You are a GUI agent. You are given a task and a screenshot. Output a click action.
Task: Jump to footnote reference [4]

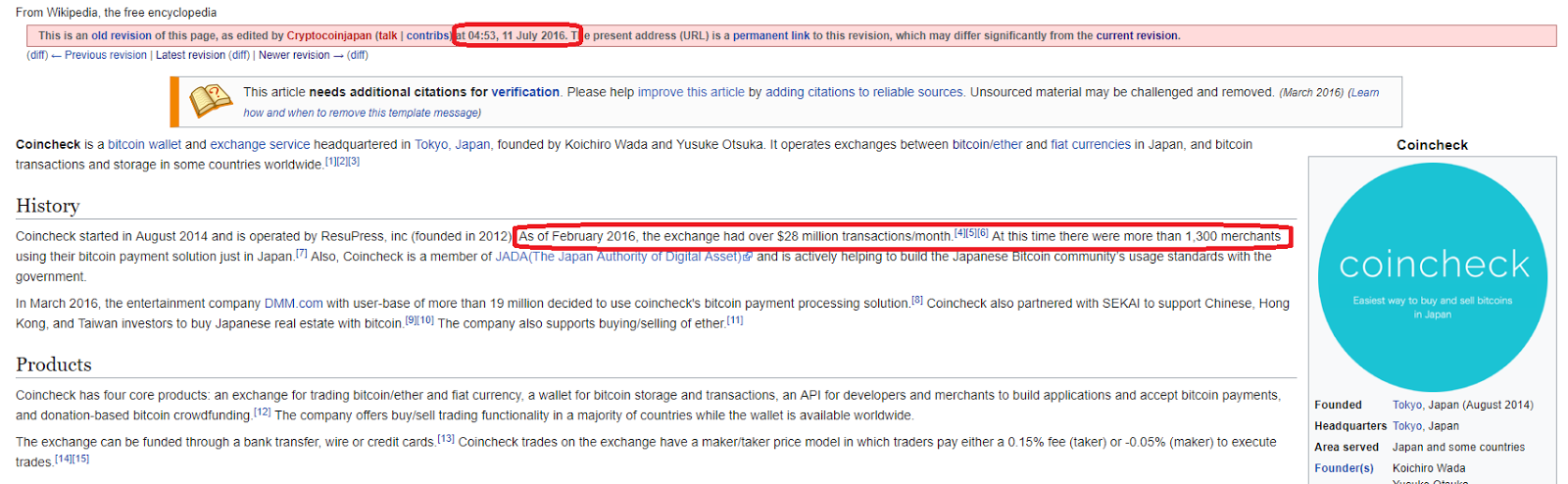click(x=960, y=233)
